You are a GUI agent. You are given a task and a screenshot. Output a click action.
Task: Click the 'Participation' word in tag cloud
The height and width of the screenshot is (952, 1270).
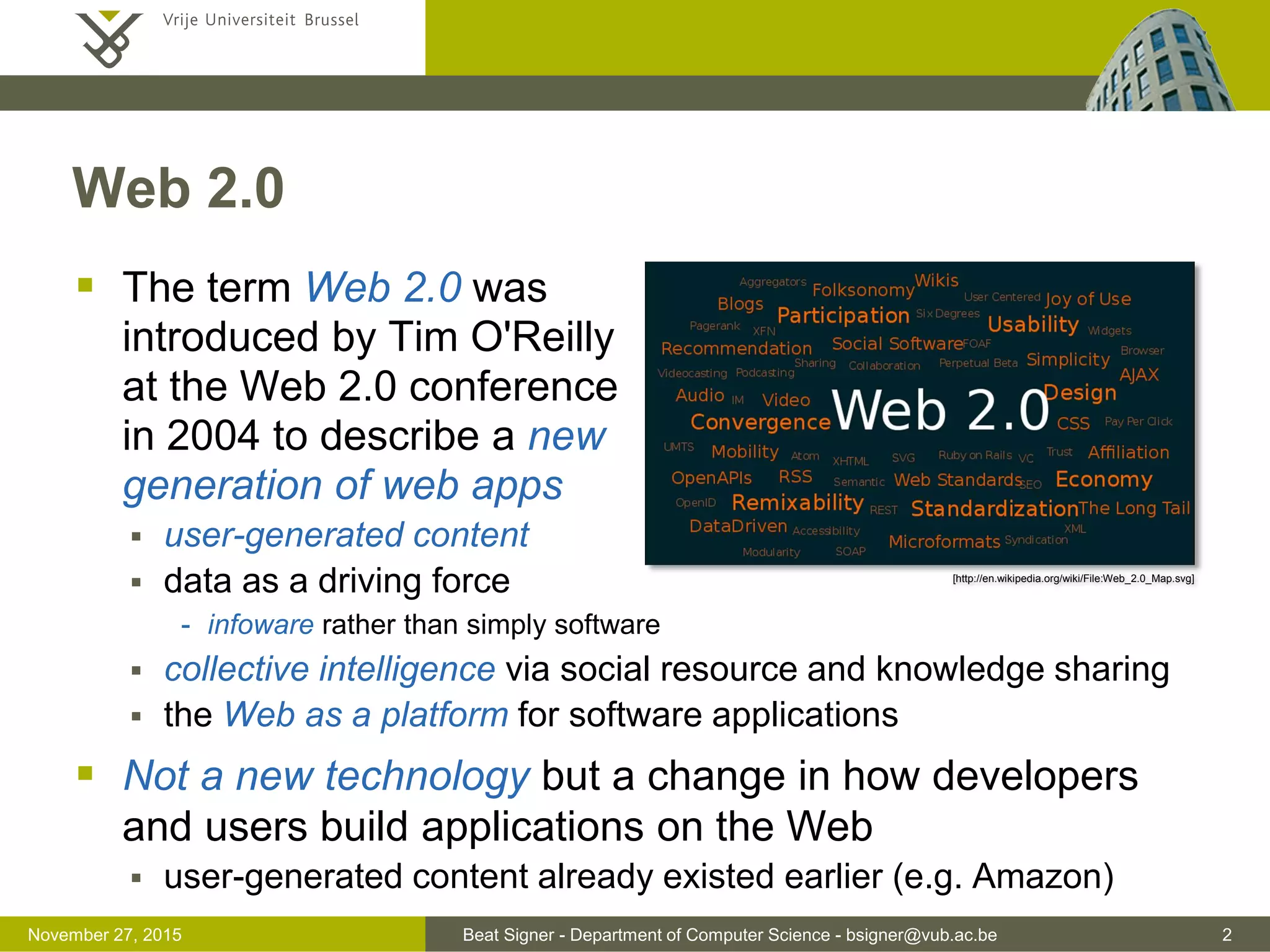(x=843, y=315)
